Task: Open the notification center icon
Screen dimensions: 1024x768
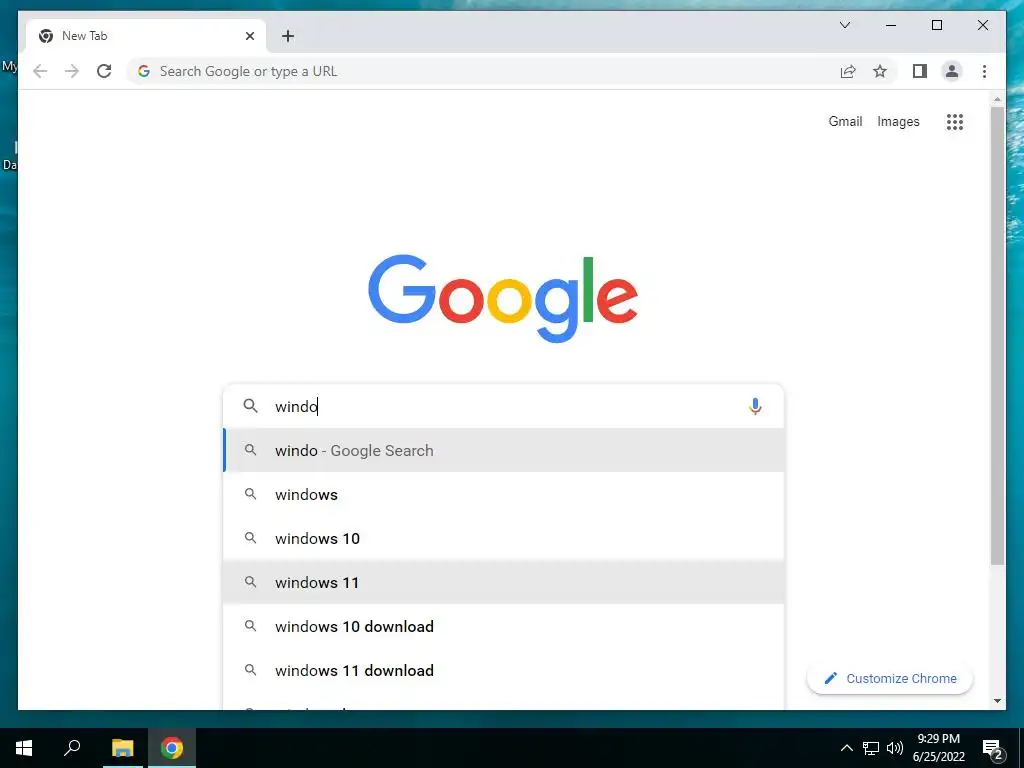Action: click(992, 748)
